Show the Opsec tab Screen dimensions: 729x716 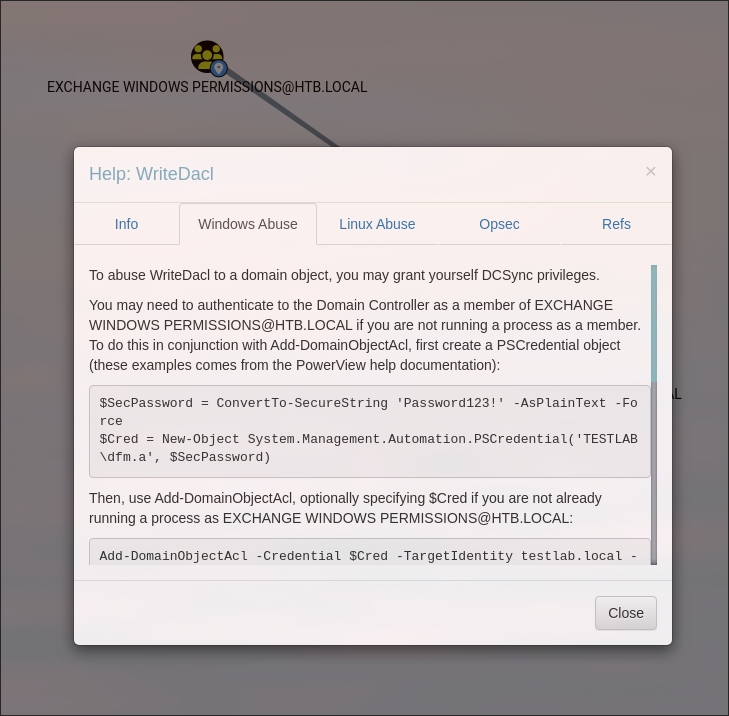point(499,224)
